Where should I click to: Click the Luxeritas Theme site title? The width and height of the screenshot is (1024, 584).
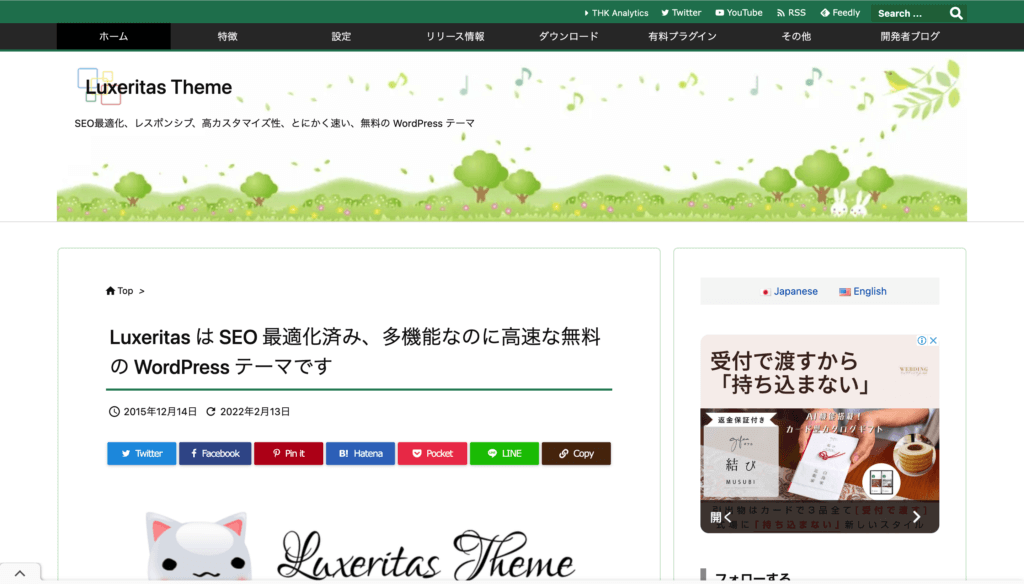click(159, 87)
